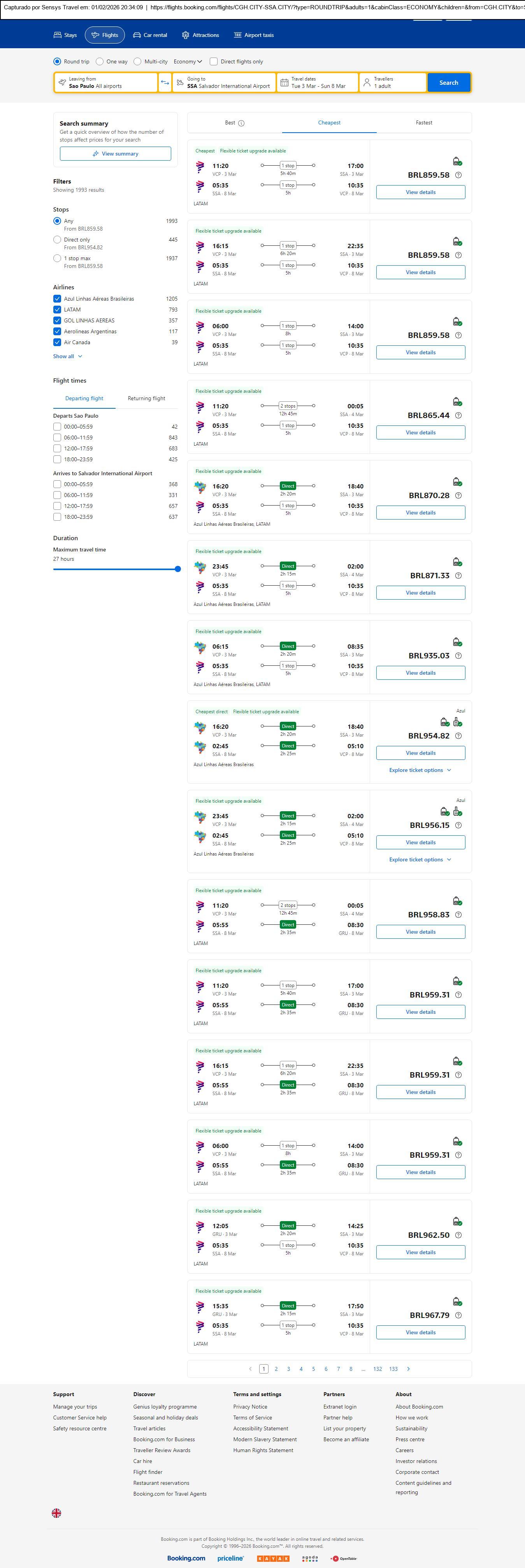
Task: Adjust the Maximum travel time slider handle
Action: (178, 569)
